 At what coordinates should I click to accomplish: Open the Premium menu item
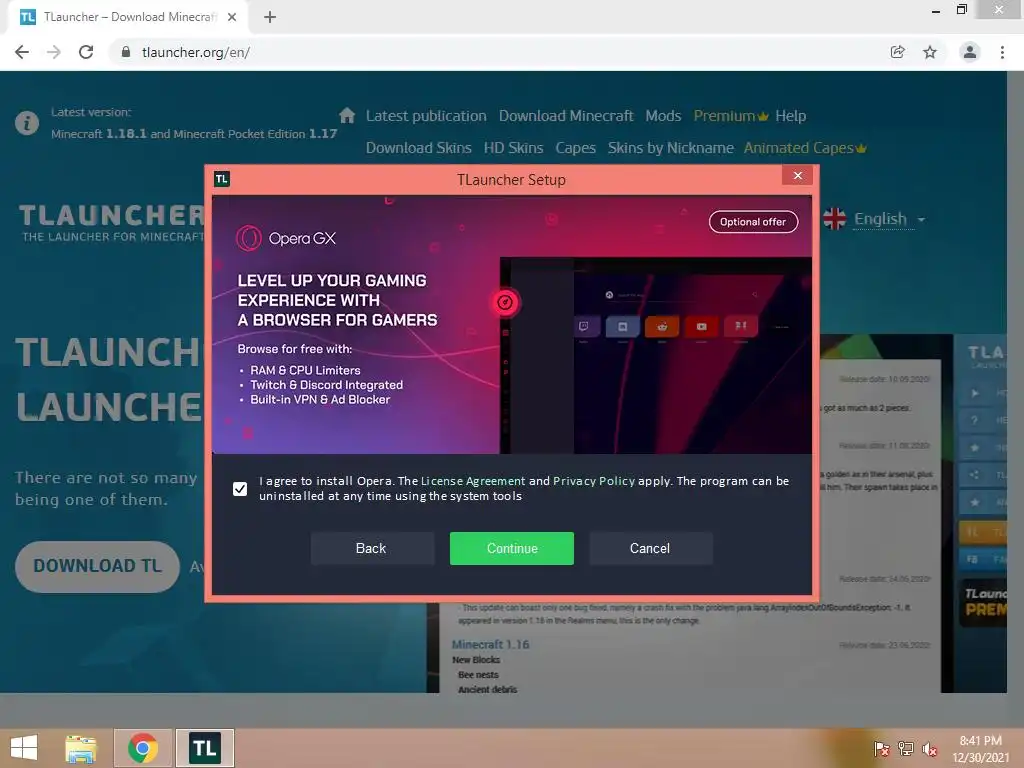(731, 116)
